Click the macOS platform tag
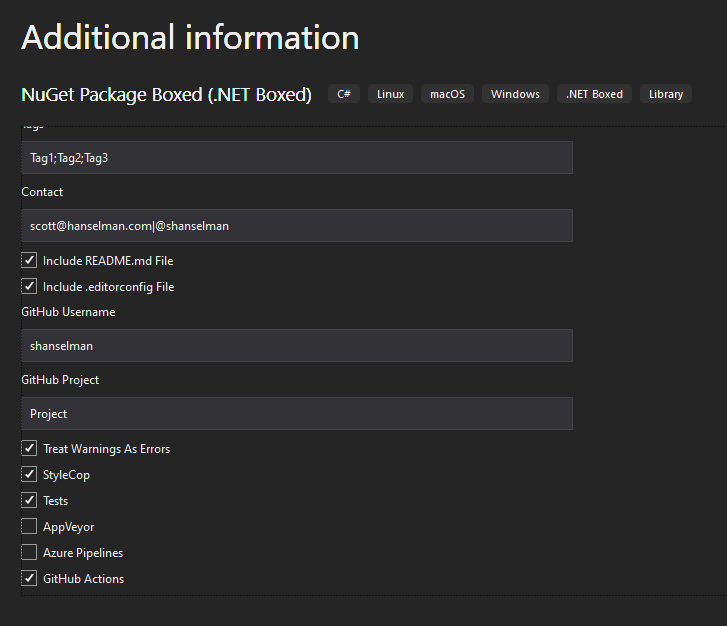Screen dimensions: 727x626 447,94
